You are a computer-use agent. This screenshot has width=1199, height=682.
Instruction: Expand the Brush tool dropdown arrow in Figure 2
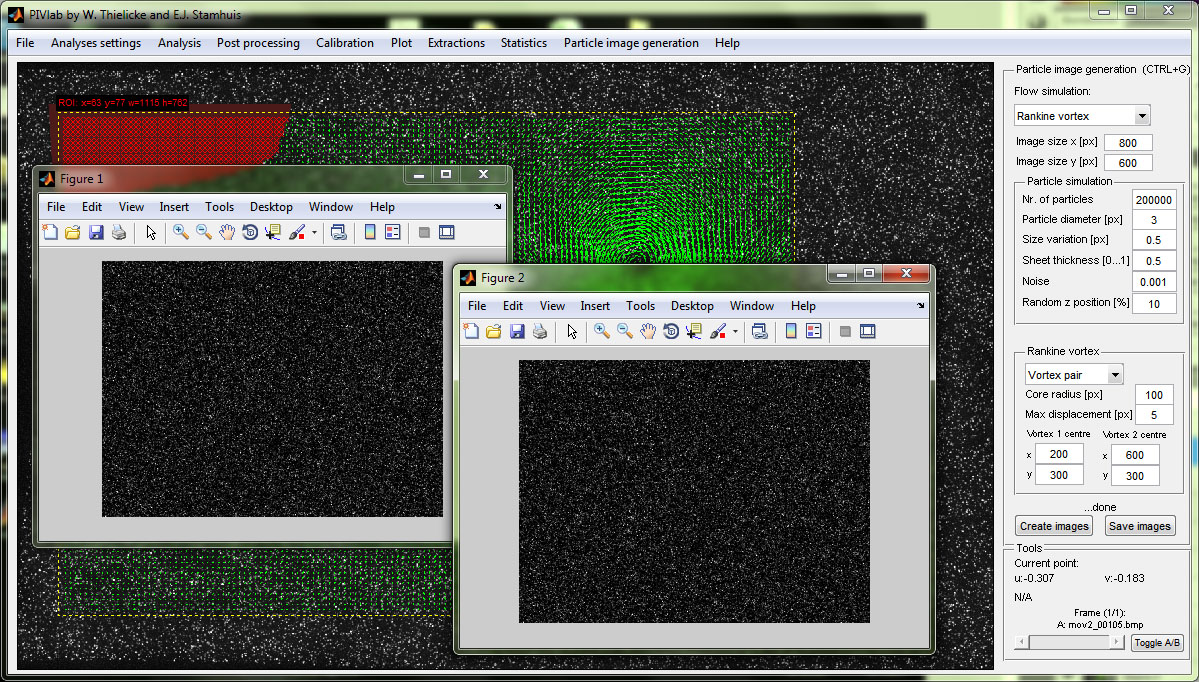click(735, 331)
